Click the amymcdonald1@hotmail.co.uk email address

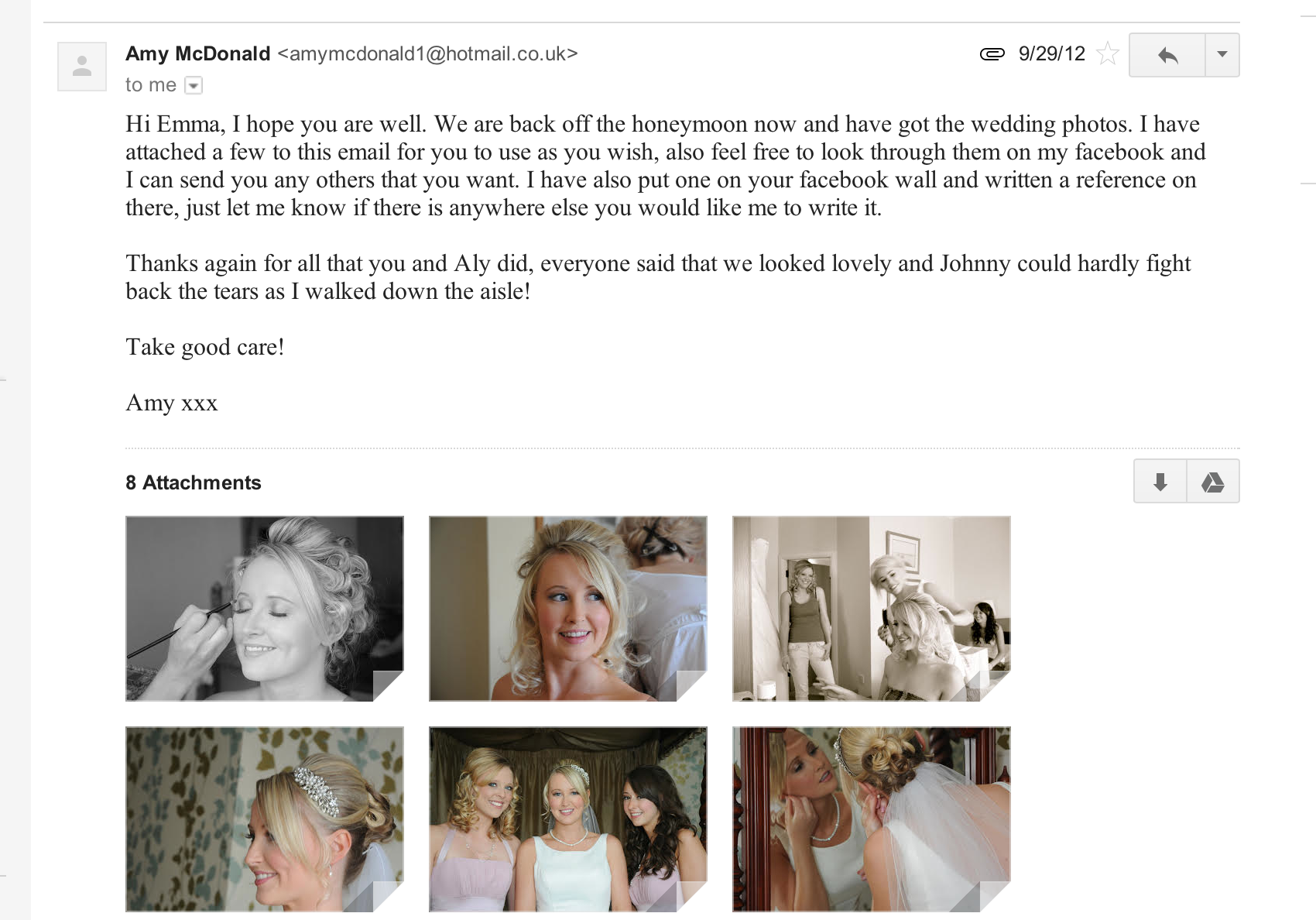click(x=428, y=53)
